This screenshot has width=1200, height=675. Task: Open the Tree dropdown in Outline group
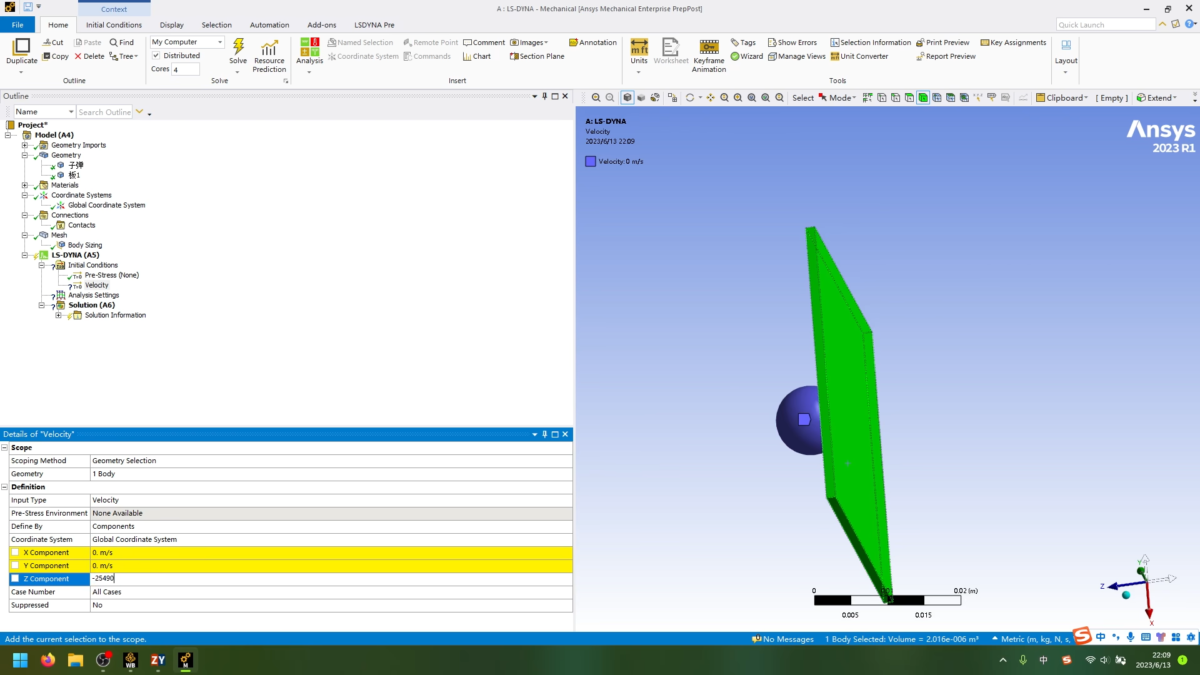(124, 56)
